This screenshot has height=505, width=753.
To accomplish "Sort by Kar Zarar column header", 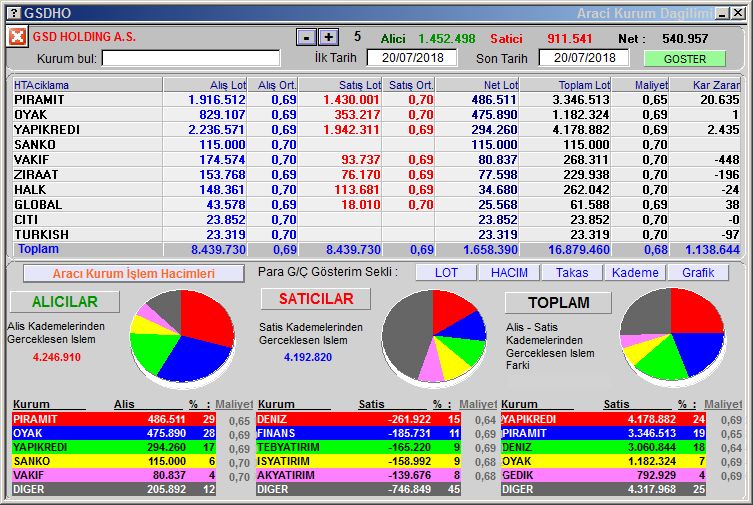I will [704, 85].
